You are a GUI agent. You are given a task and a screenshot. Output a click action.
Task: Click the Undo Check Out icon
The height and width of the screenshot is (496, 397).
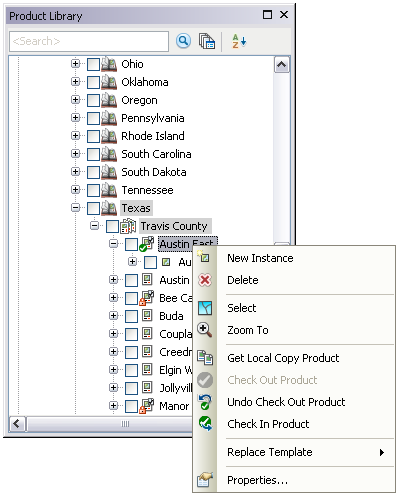[x=205, y=402]
